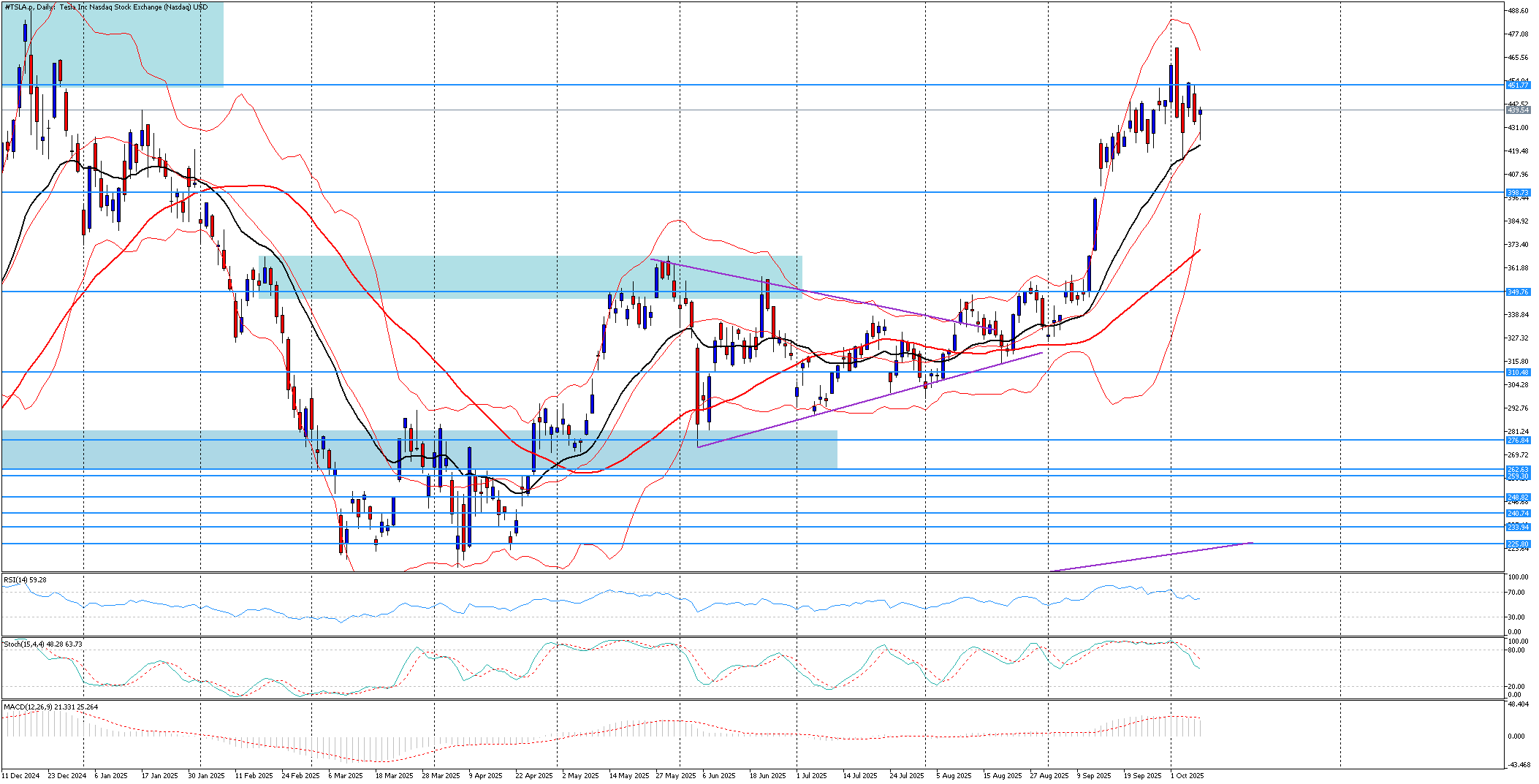This screenshot has height=784, width=1539.
Task: Click the 23 Dec 2024 date label
Action: pyautogui.click(x=67, y=776)
